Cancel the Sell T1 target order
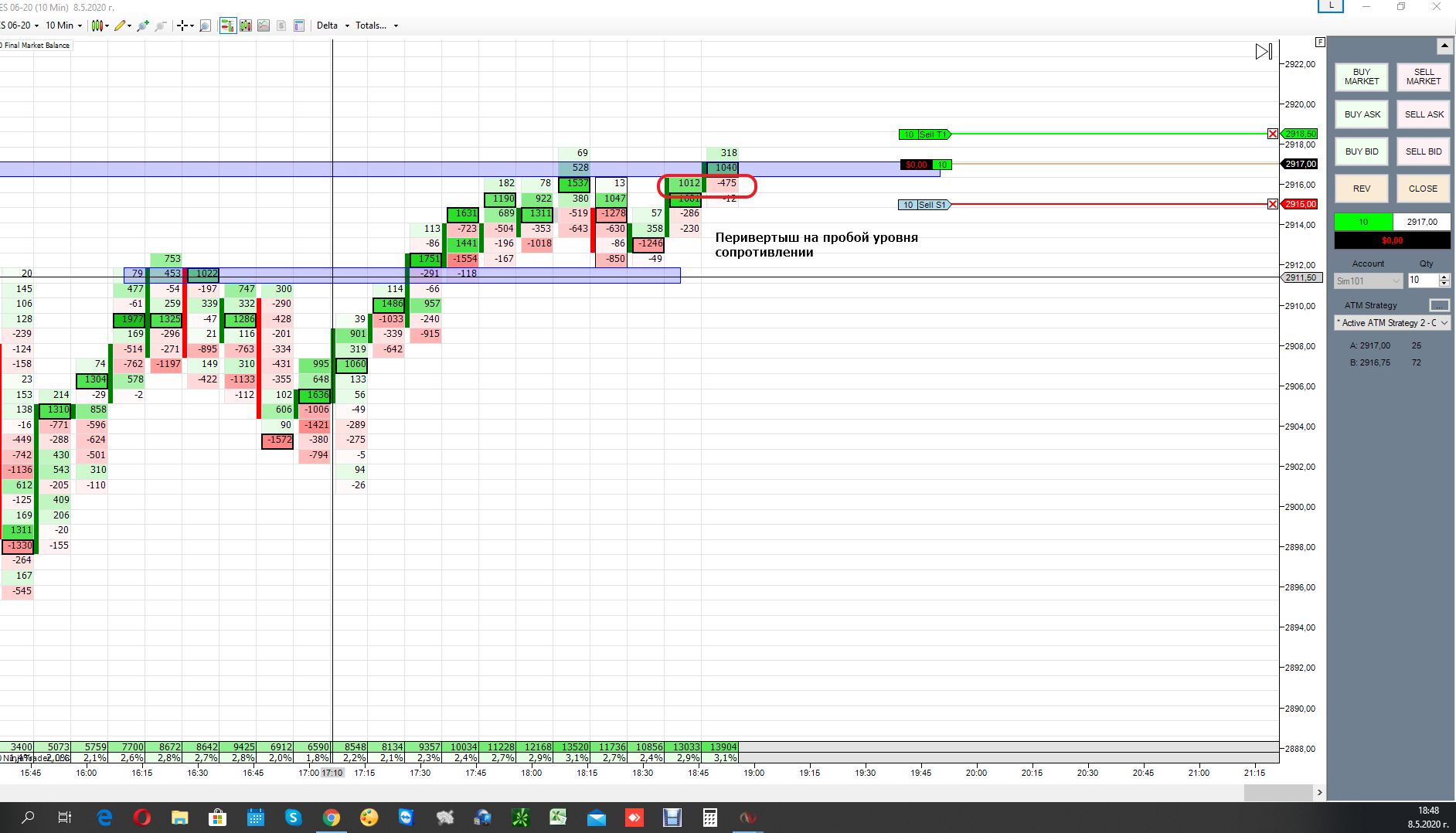The image size is (1456, 833). tap(1273, 134)
